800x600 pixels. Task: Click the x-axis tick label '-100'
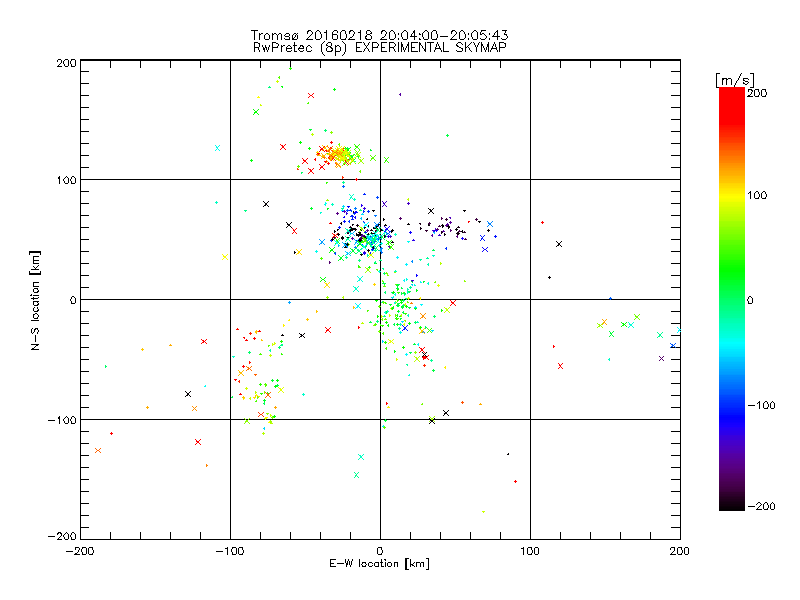pos(230,551)
